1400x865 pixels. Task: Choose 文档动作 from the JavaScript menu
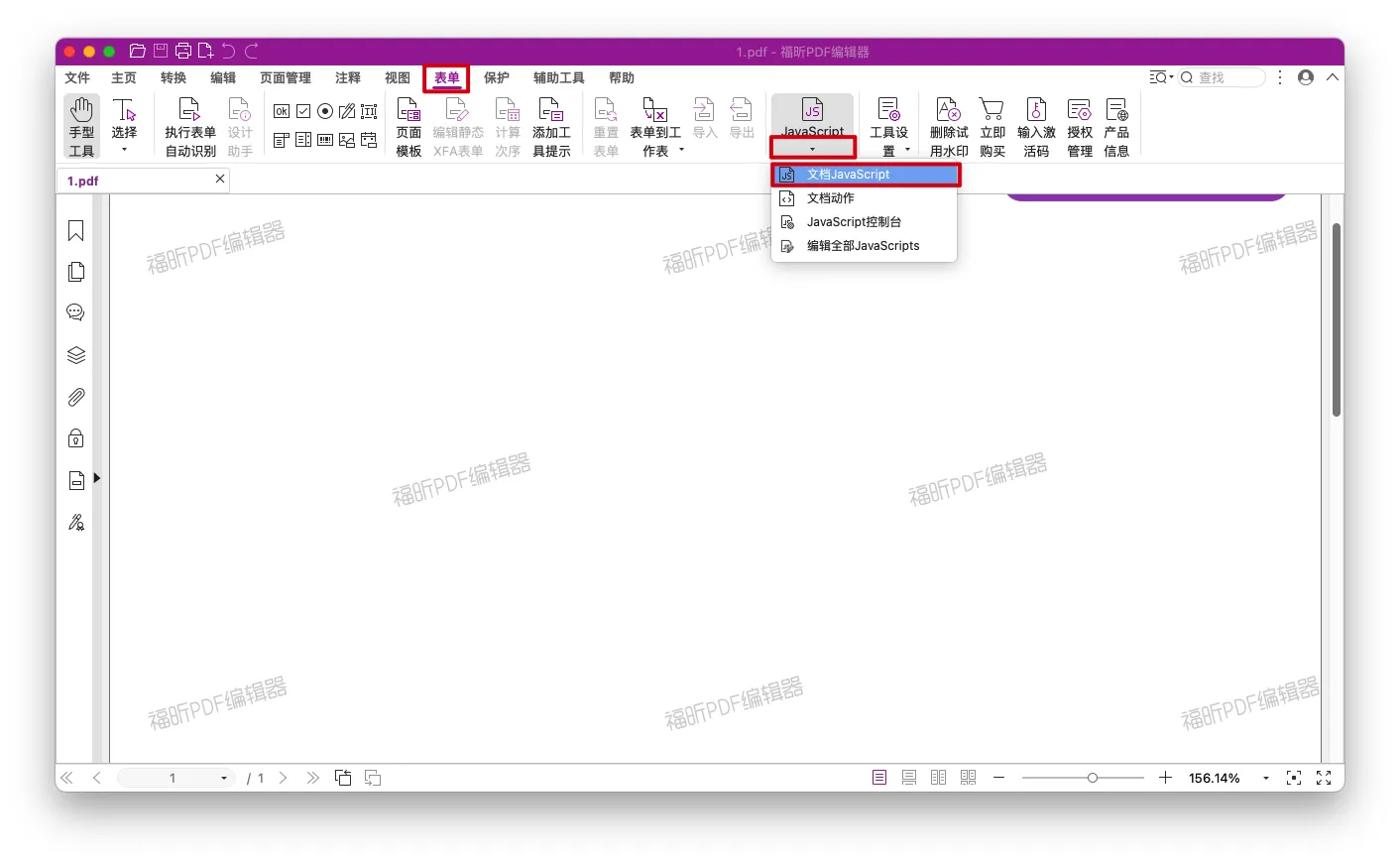point(831,198)
